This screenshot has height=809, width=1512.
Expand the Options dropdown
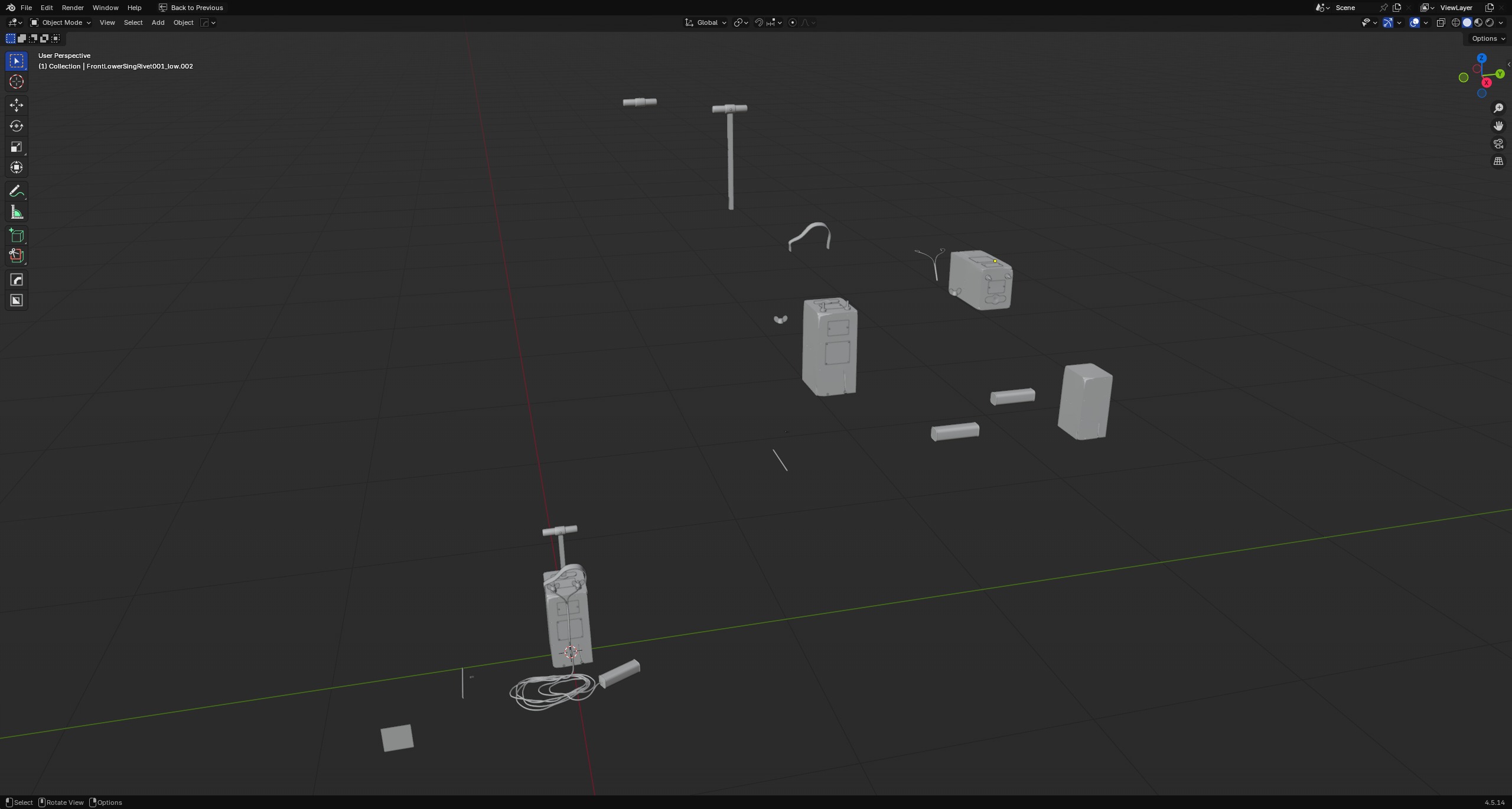[x=1488, y=38]
